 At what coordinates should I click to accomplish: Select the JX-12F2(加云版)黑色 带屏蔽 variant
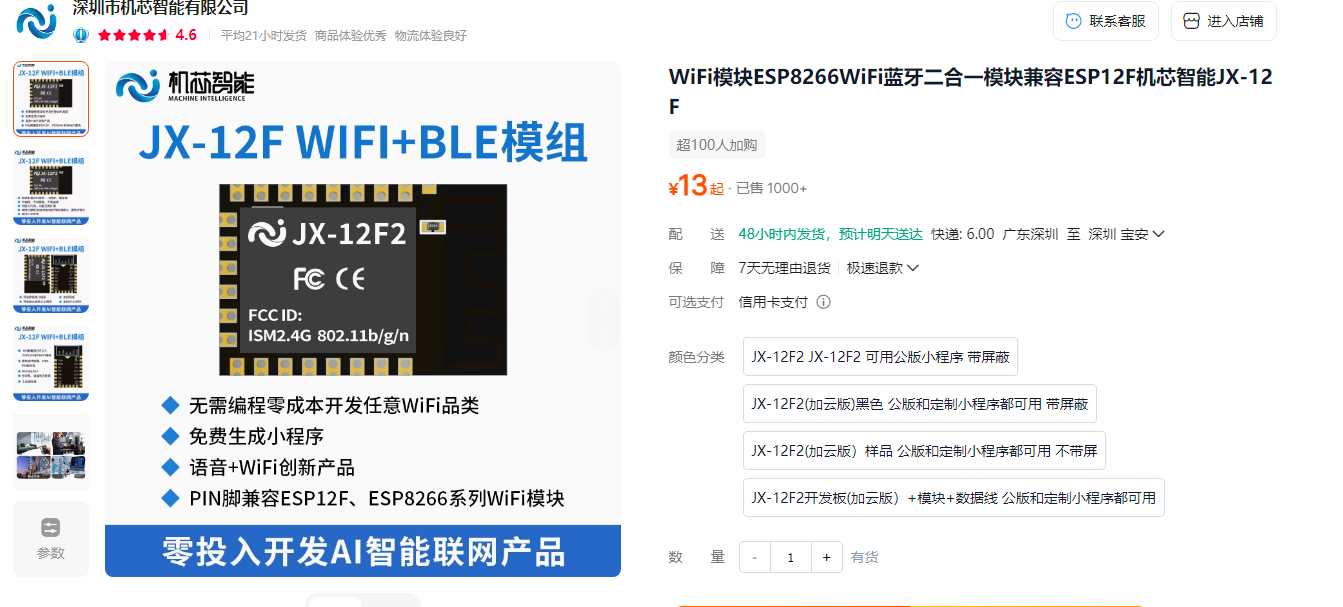click(920, 403)
